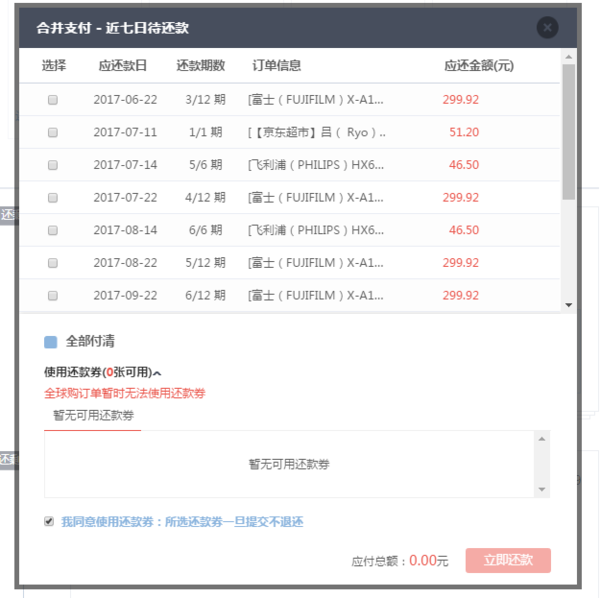Click the 富士 FUJIFILM order on 2017-07-22

coord(315,198)
